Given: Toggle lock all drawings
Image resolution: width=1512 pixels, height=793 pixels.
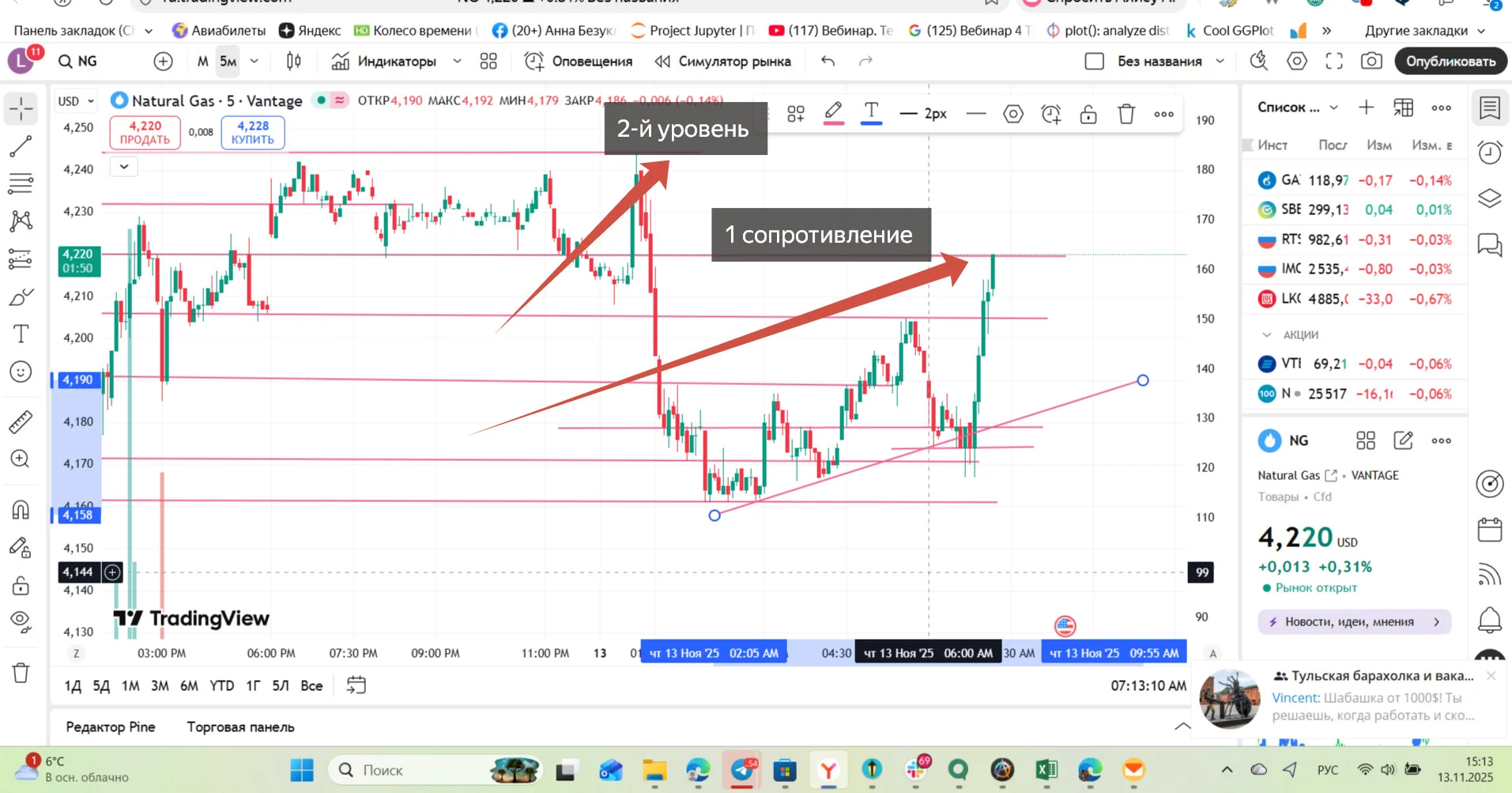Looking at the screenshot, I should tap(21, 585).
